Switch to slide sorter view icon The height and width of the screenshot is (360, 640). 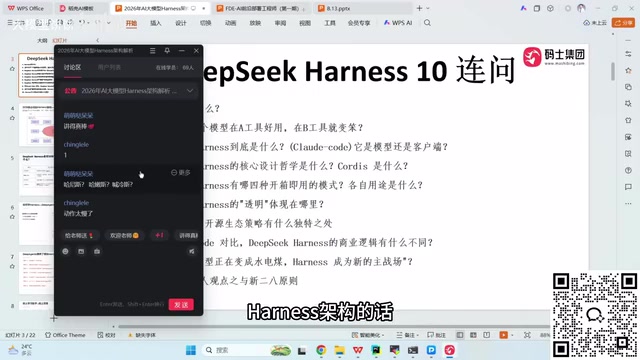coord(473,335)
